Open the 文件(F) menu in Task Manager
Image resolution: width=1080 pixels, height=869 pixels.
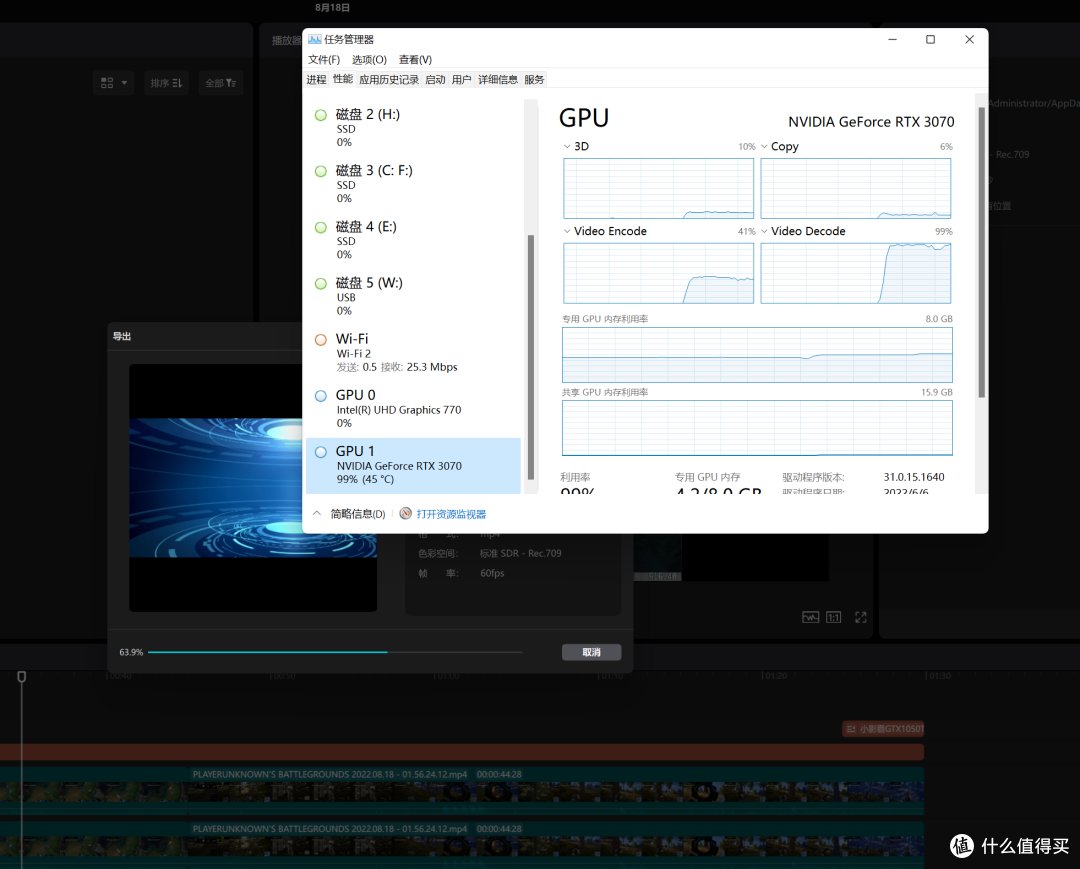point(324,60)
